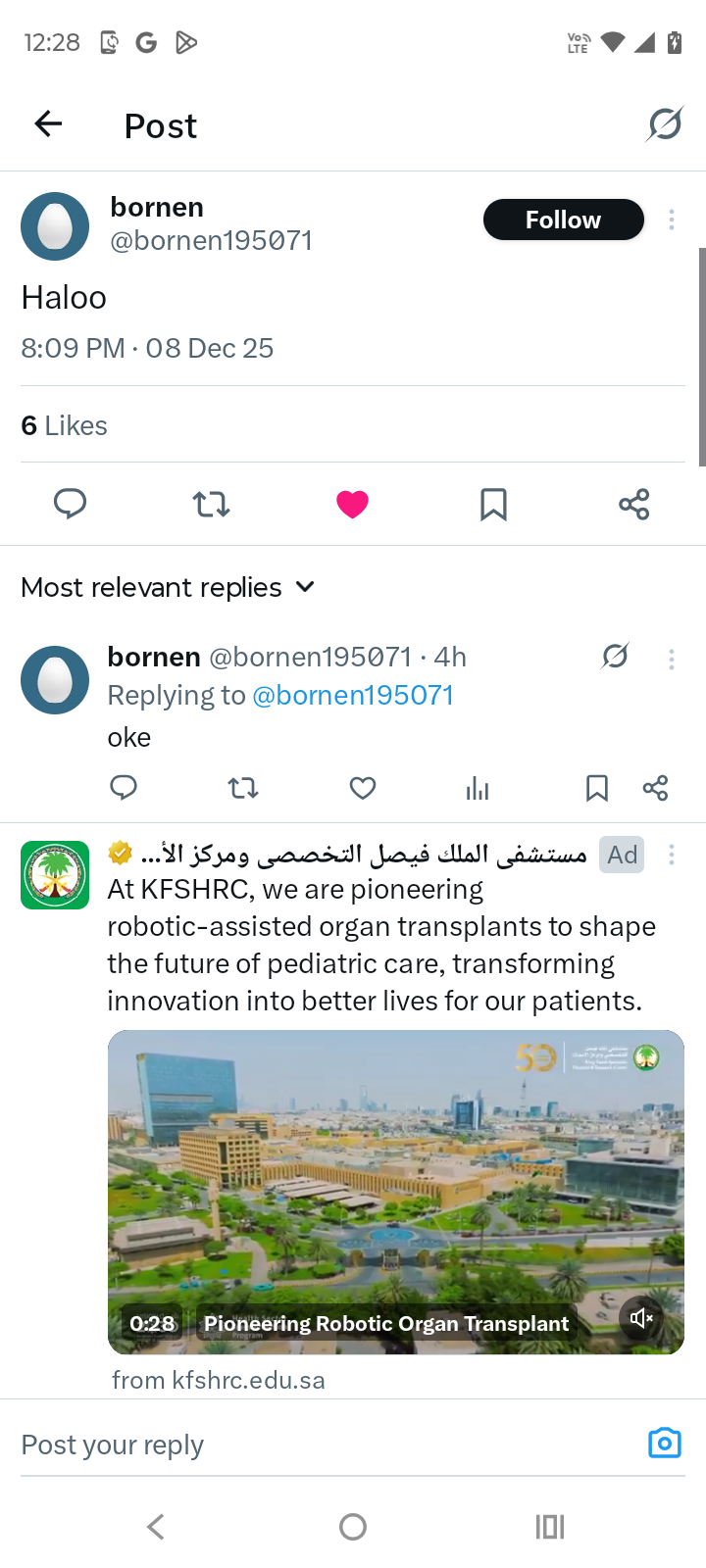The width and height of the screenshot is (706, 1568).
Task: Share the Haloo post
Action: (633, 504)
